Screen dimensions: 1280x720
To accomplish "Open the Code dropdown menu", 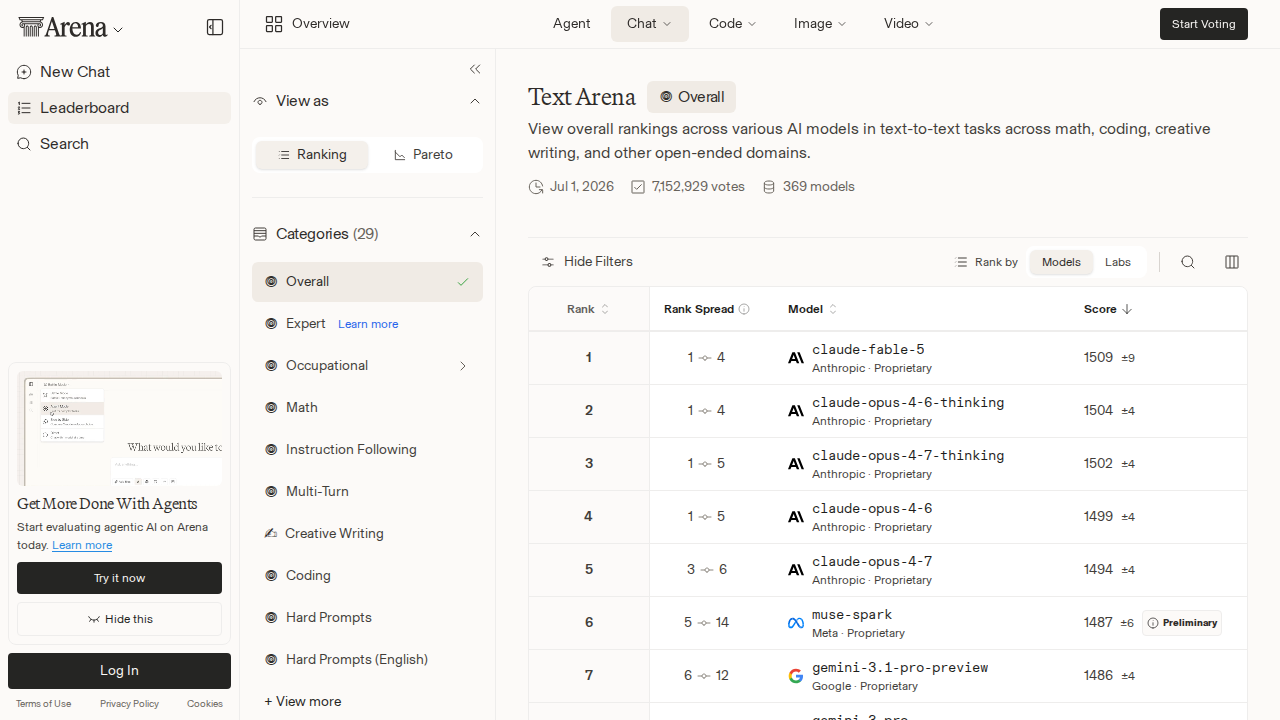I will (733, 24).
